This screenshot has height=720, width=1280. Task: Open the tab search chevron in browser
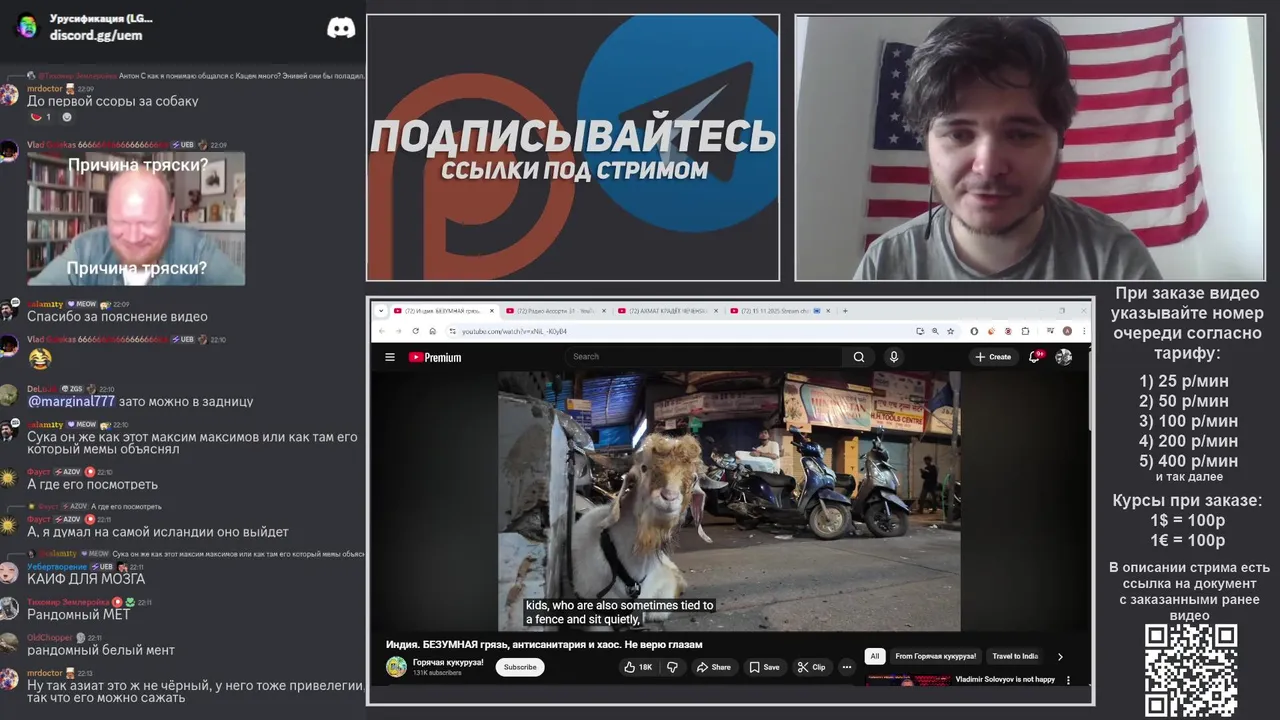(x=381, y=311)
